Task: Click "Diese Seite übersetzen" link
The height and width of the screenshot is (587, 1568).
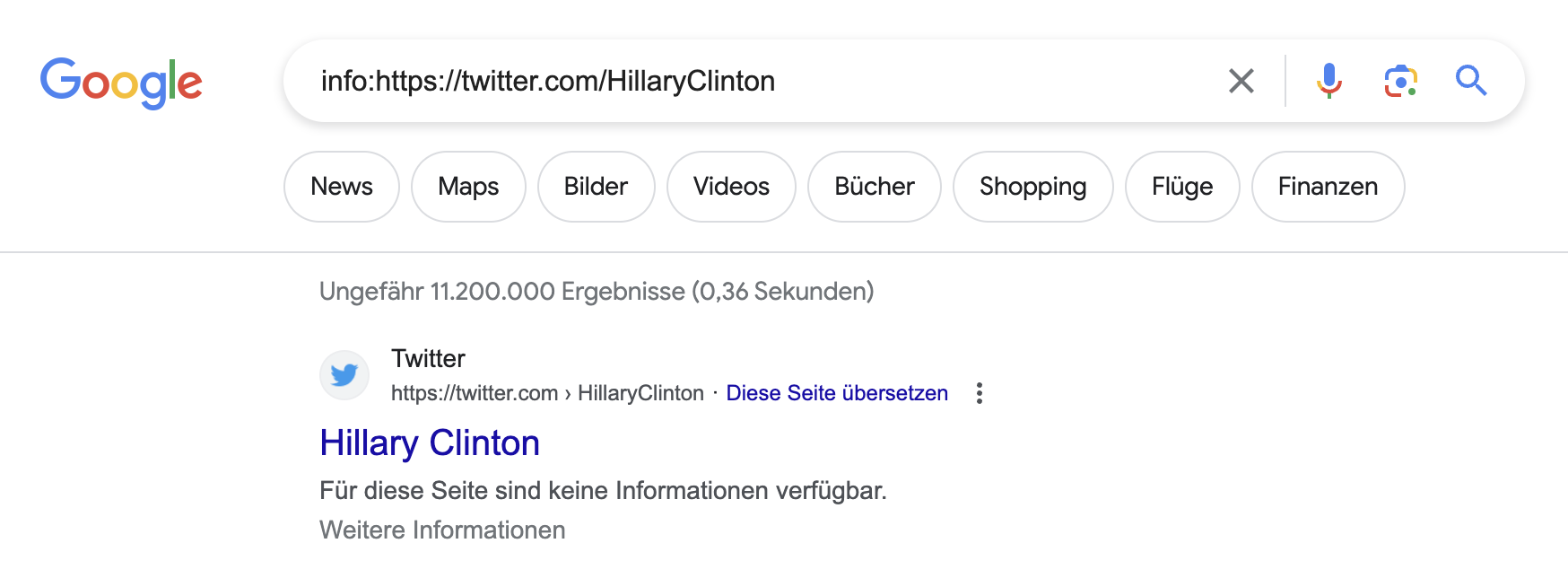Action: coord(837,393)
